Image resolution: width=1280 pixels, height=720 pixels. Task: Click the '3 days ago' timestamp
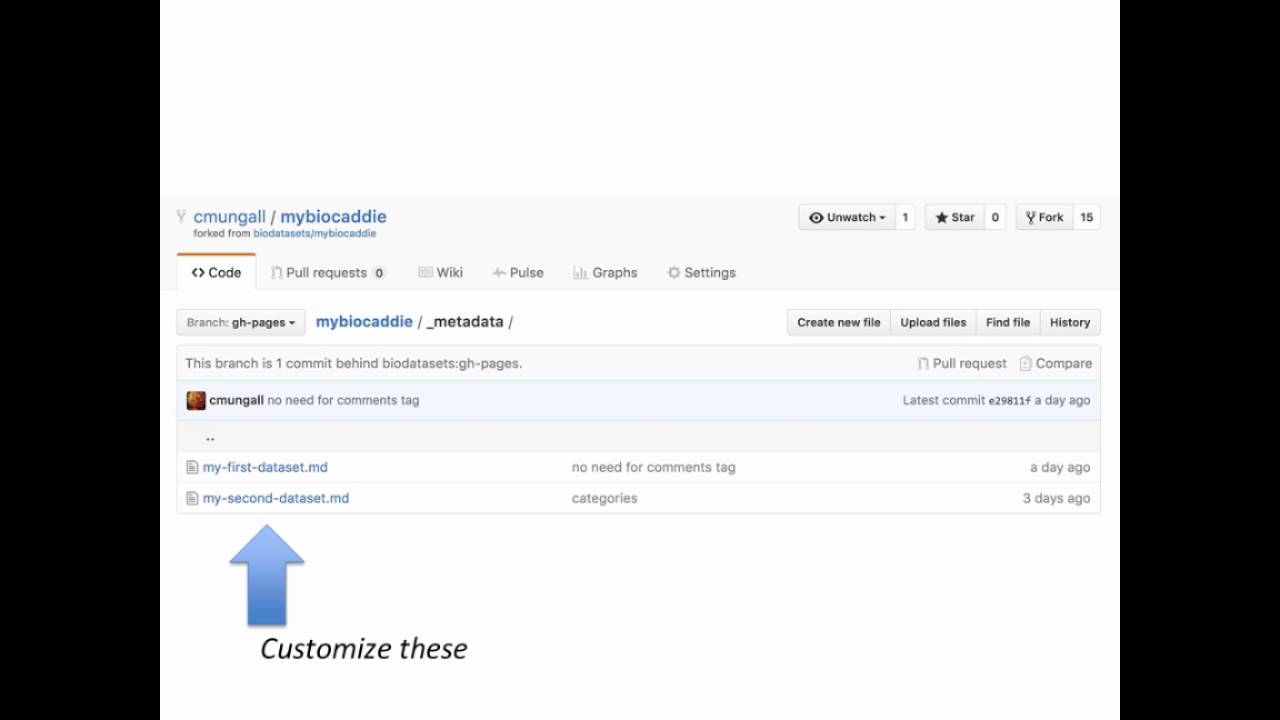pyautogui.click(x=1056, y=498)
